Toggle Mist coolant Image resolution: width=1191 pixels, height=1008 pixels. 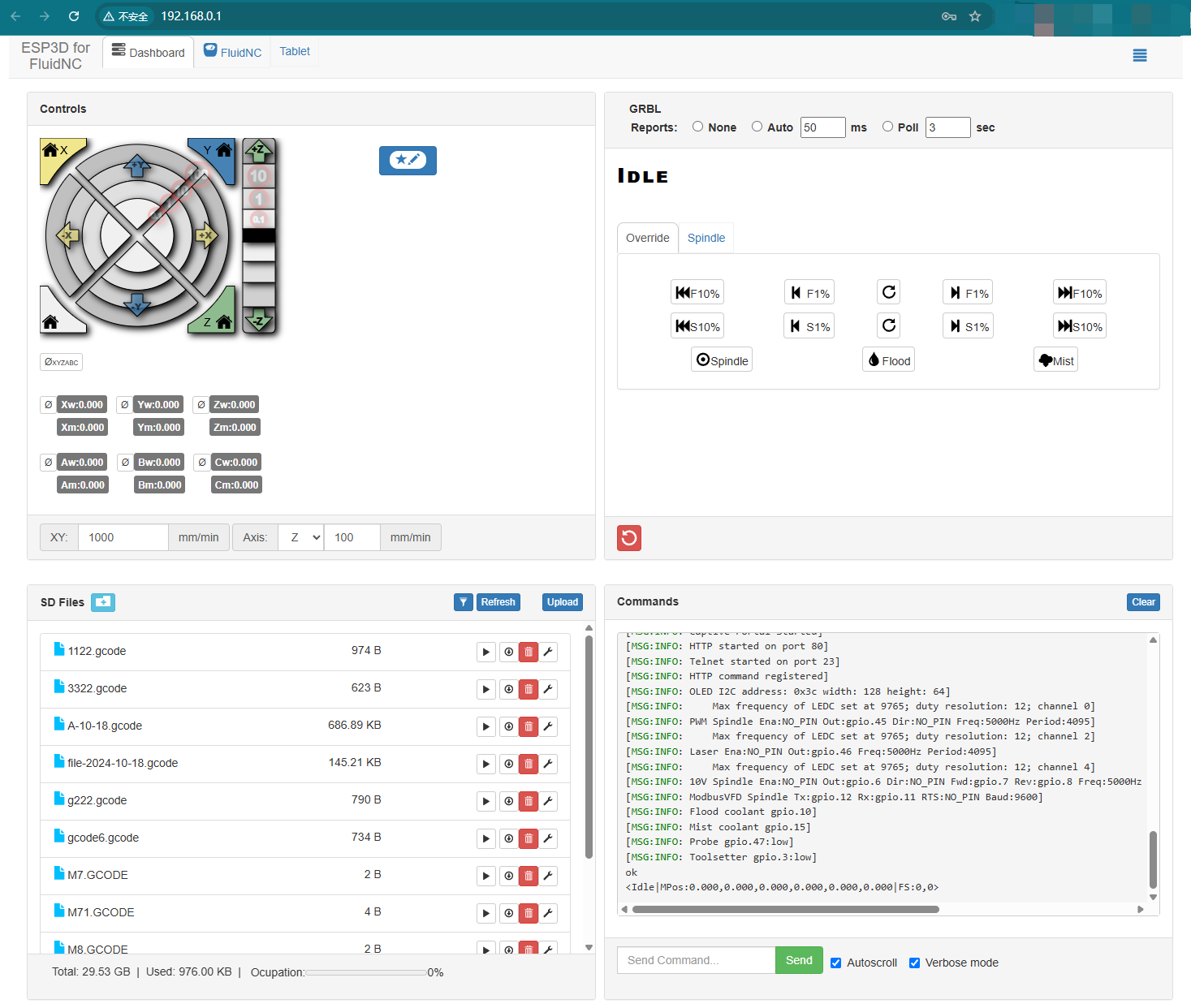(x=1055, y=360)
